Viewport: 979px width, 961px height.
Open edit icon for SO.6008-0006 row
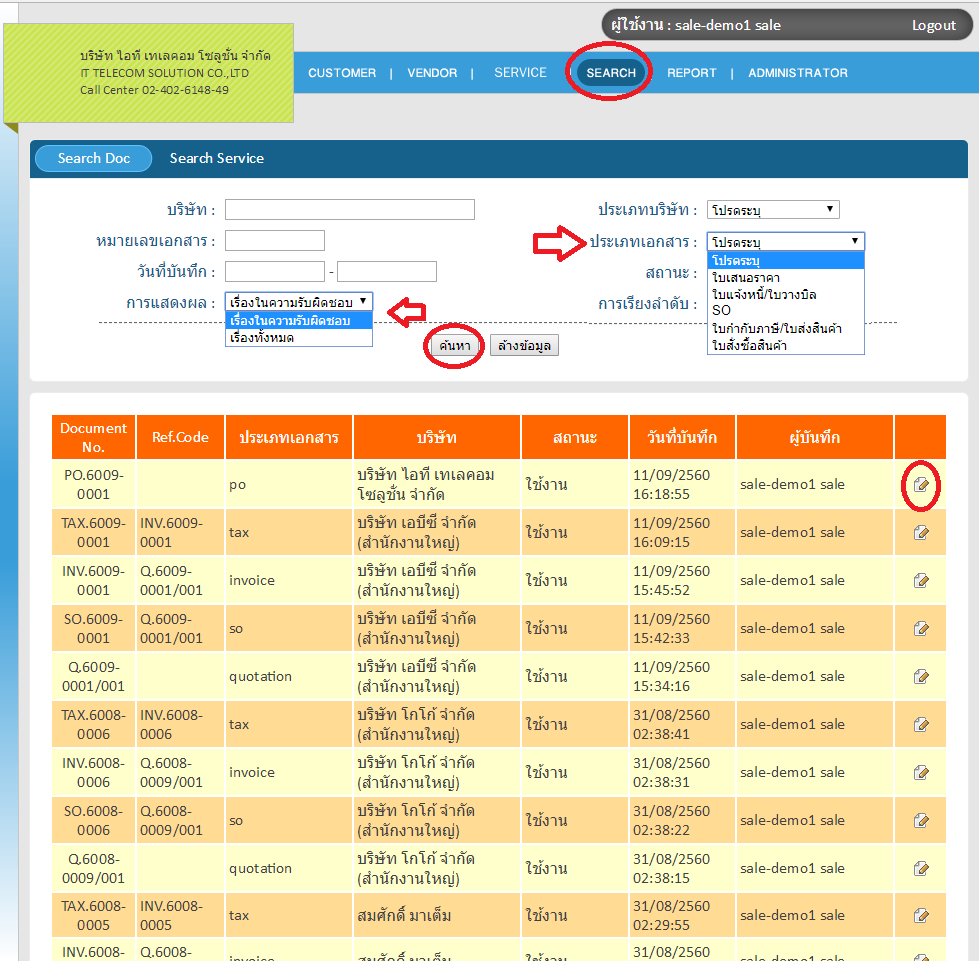click(921, 820)
